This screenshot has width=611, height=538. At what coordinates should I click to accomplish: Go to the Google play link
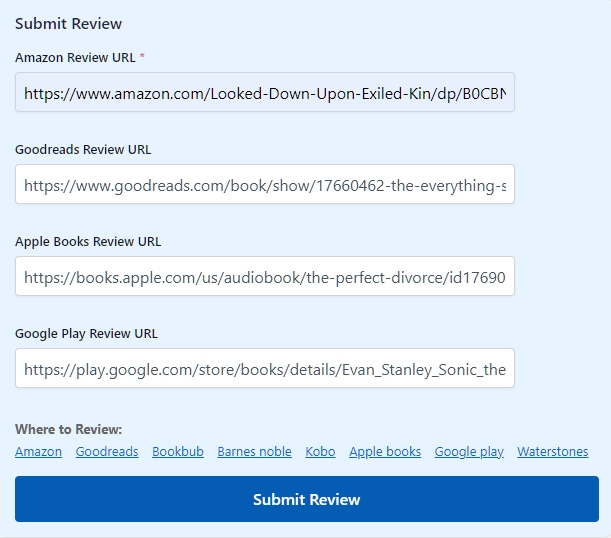click(x=469, y=452)
